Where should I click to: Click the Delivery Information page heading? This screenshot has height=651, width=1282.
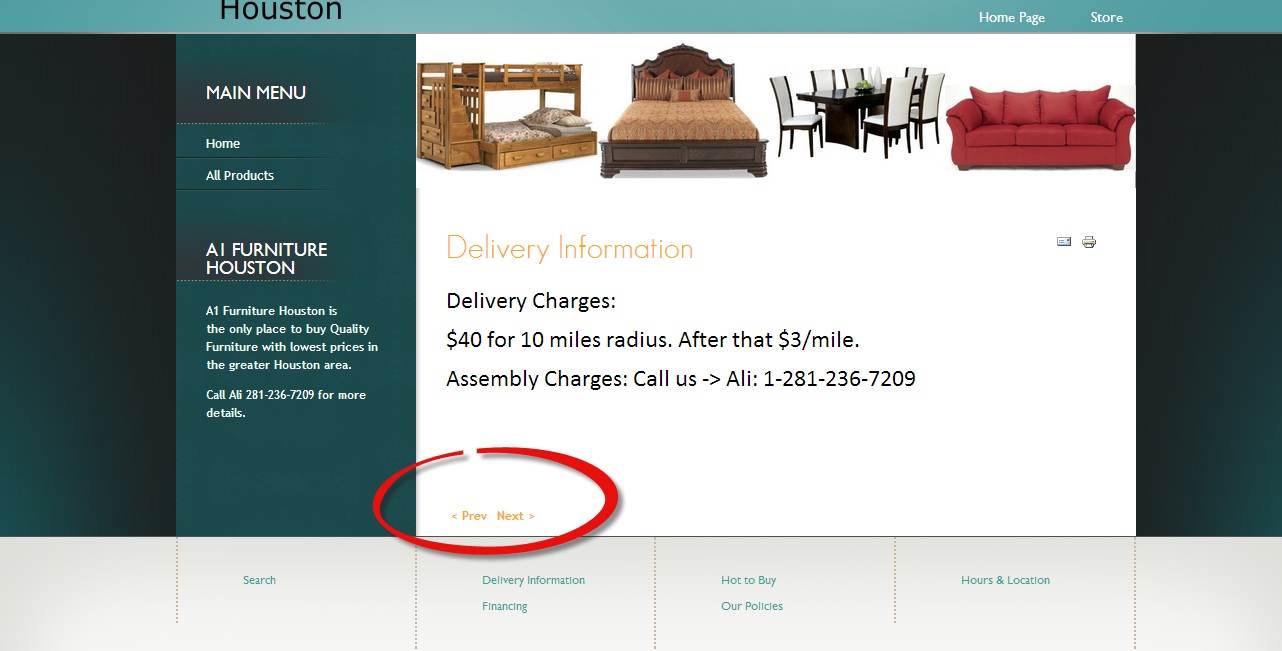click(569, 248)
